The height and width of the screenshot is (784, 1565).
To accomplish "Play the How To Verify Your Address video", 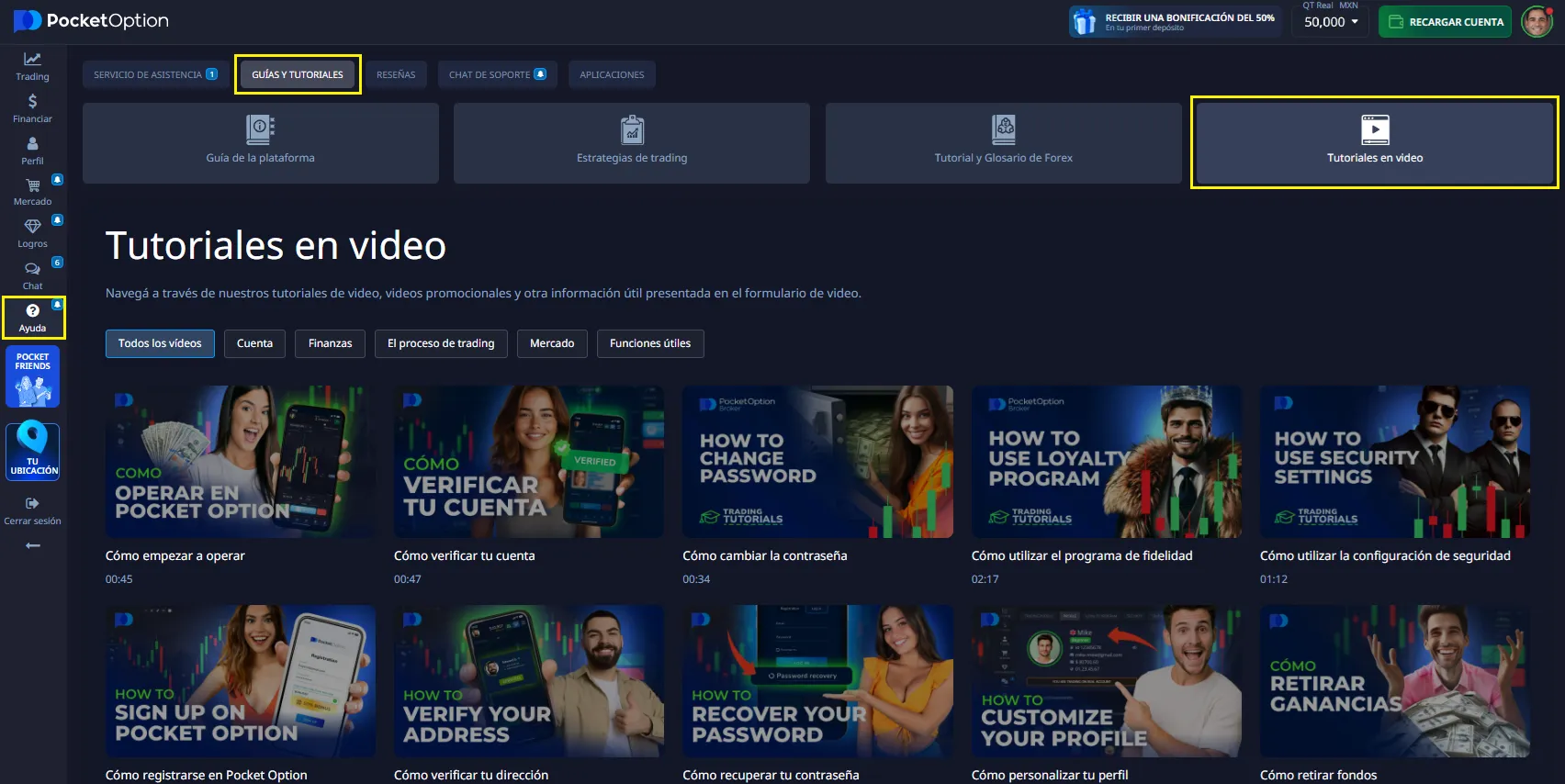I will 529,681.
